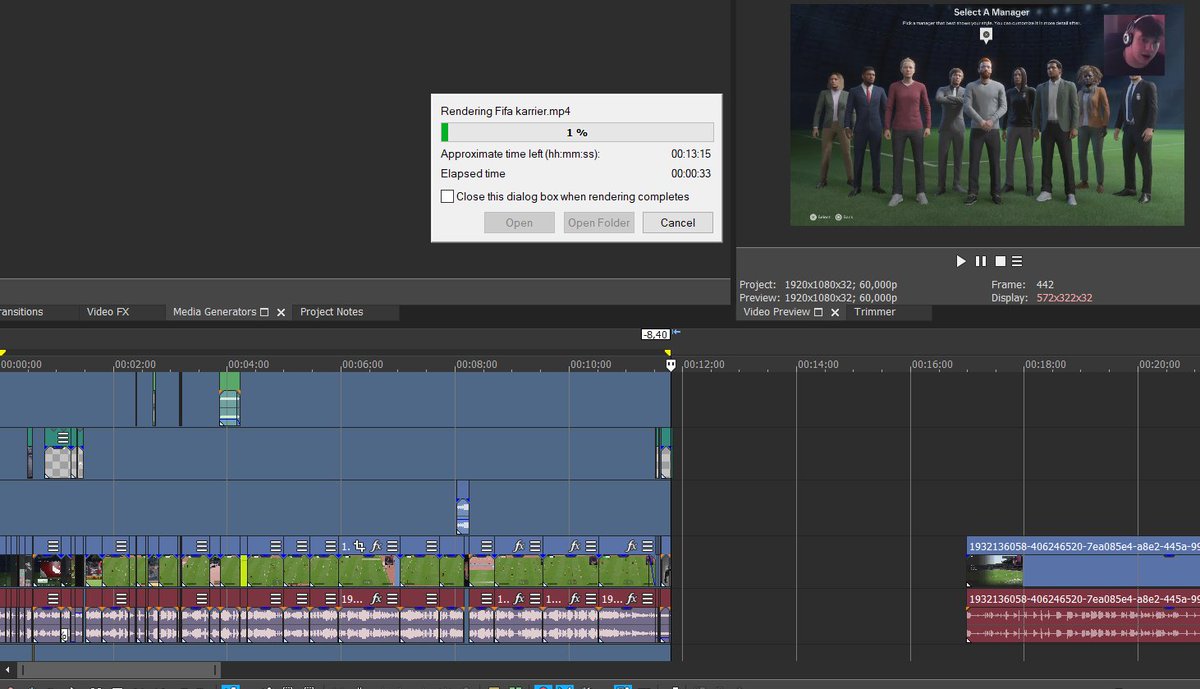Enable 'Close this dialog box when rendering completes'
This screenshot has width=1200, height=689.
(x=447, y=196)
